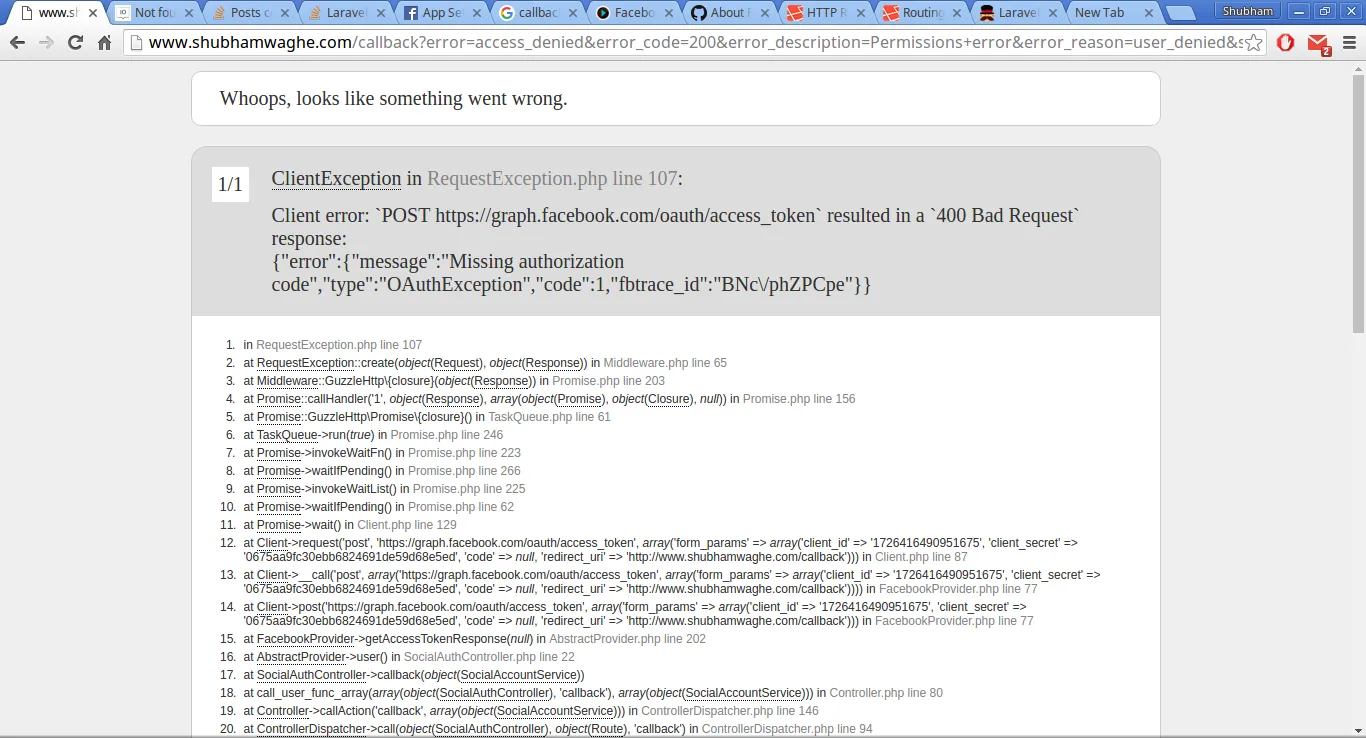Click the FacebookProvider class name in row 15

pos(306,639)
